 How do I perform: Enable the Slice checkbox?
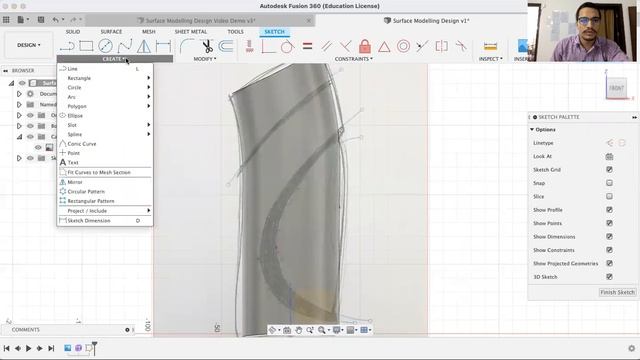[609, 196]
